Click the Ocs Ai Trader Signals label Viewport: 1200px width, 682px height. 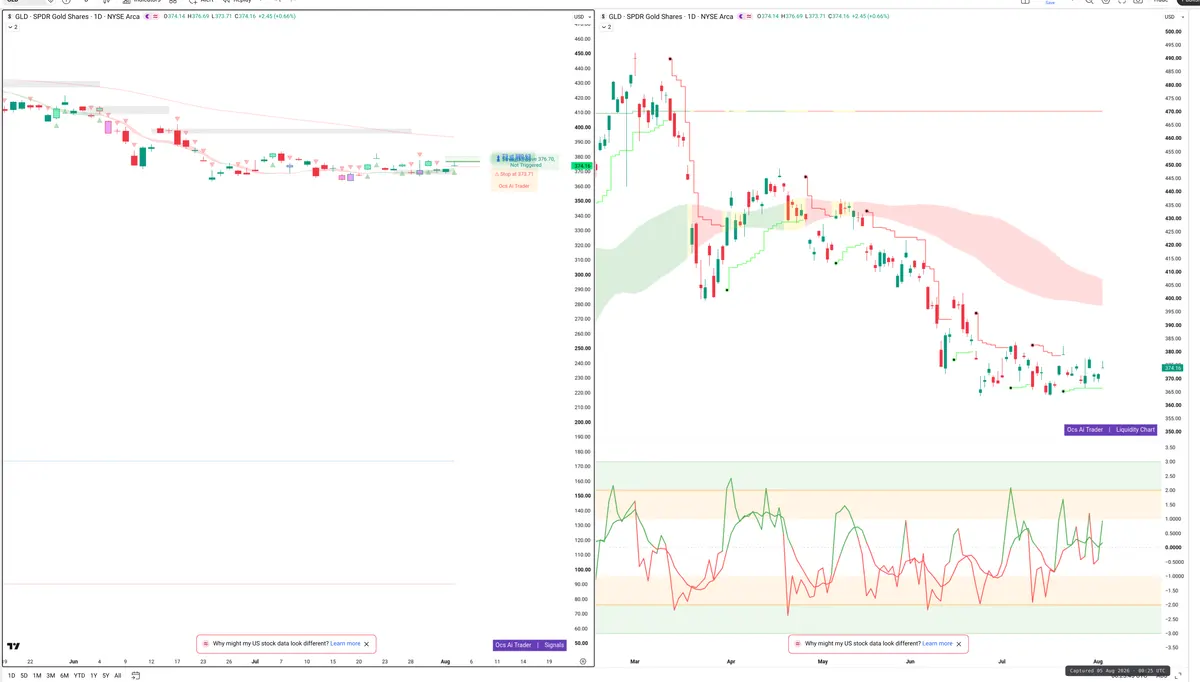tap(530, 645)
